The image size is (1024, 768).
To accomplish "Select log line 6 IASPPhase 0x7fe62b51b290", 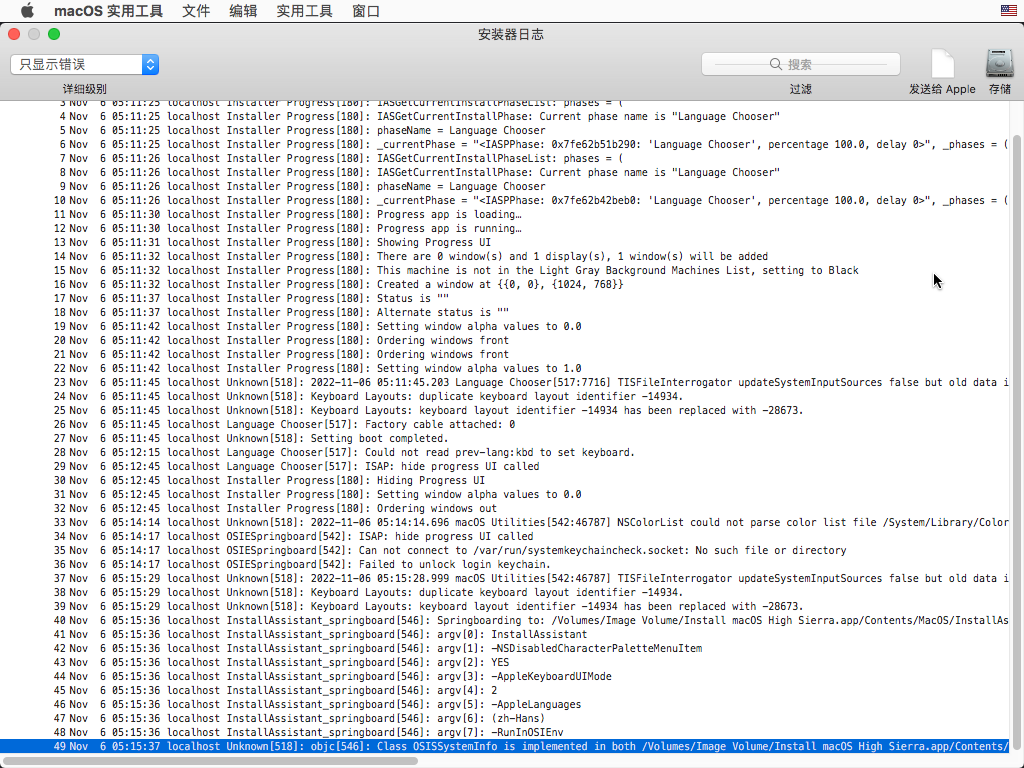I will coord(504,144).
